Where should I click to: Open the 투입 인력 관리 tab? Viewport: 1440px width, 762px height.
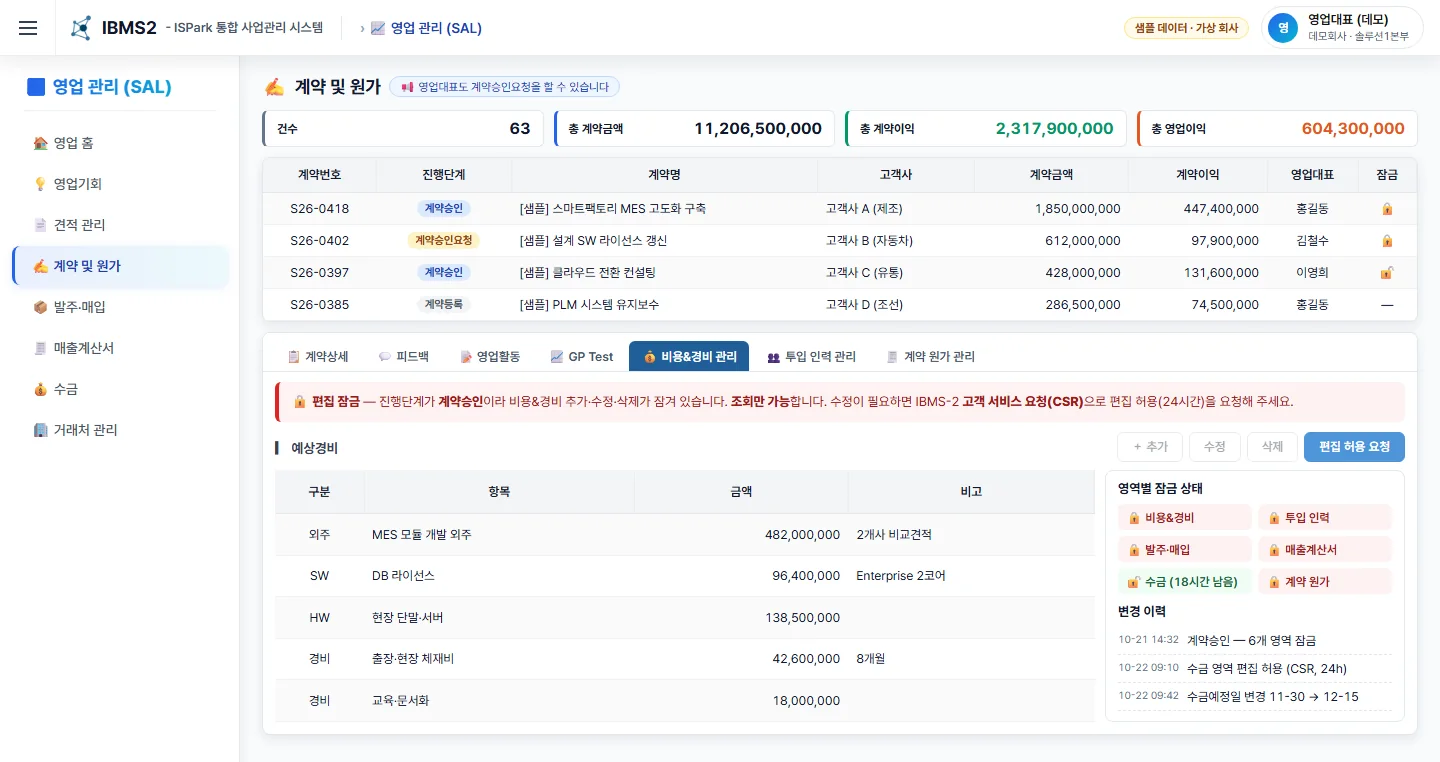[812, 356]
